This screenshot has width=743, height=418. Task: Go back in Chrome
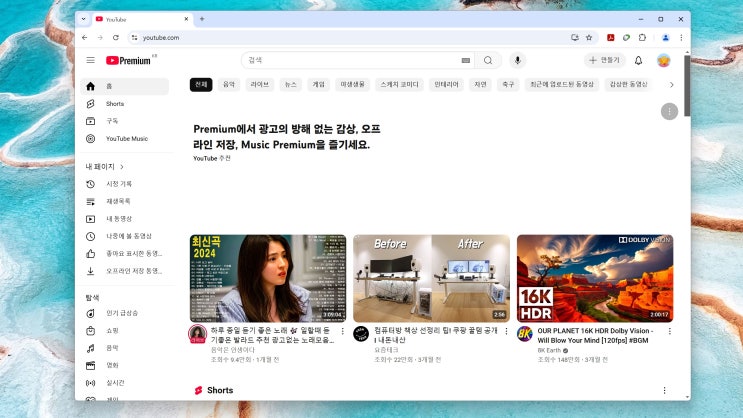pyautogui.click(x=85, y=37)
